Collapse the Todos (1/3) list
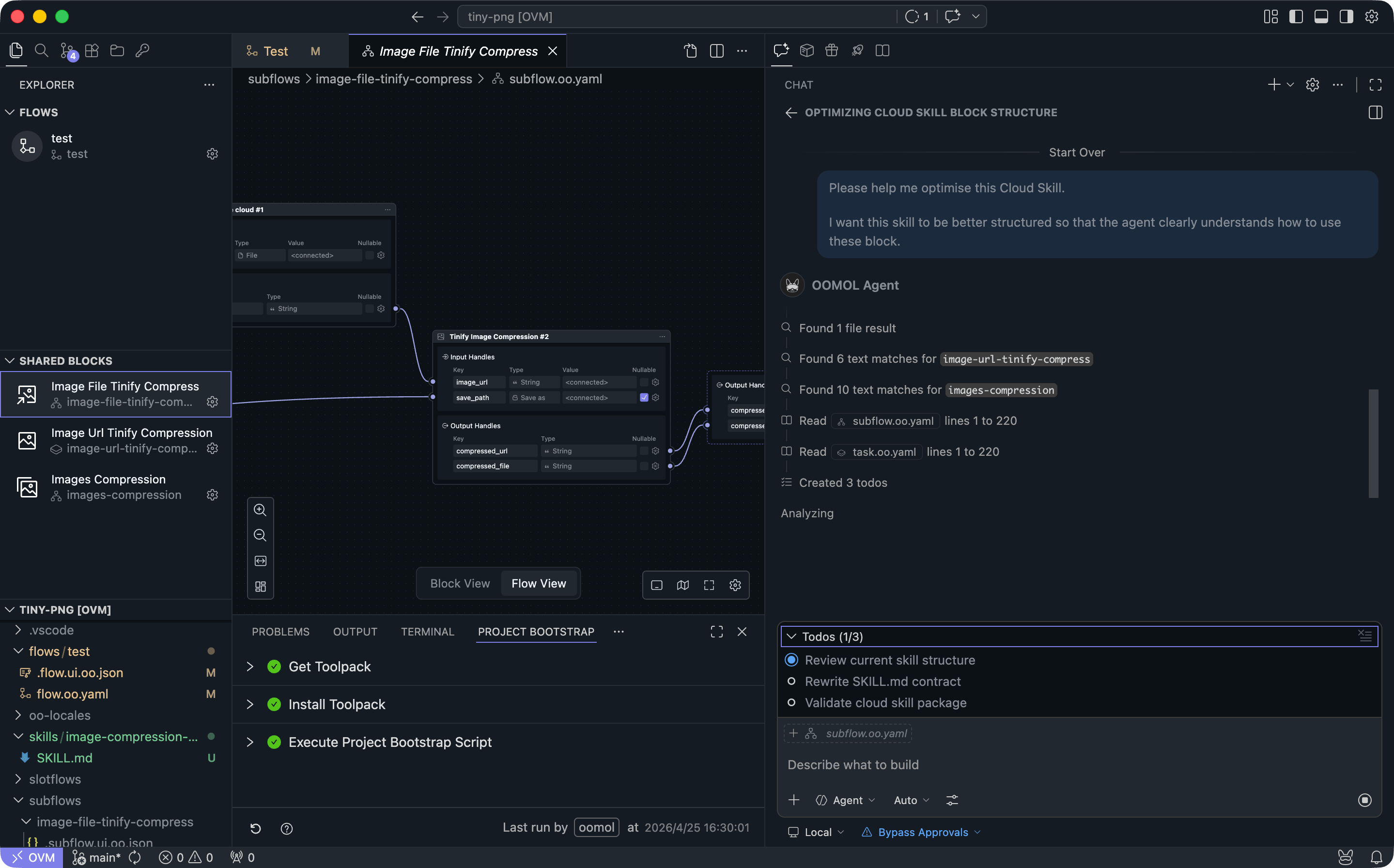Image resolution: width=1394 pixels, height=868 pixels. (x=791, y=636)
